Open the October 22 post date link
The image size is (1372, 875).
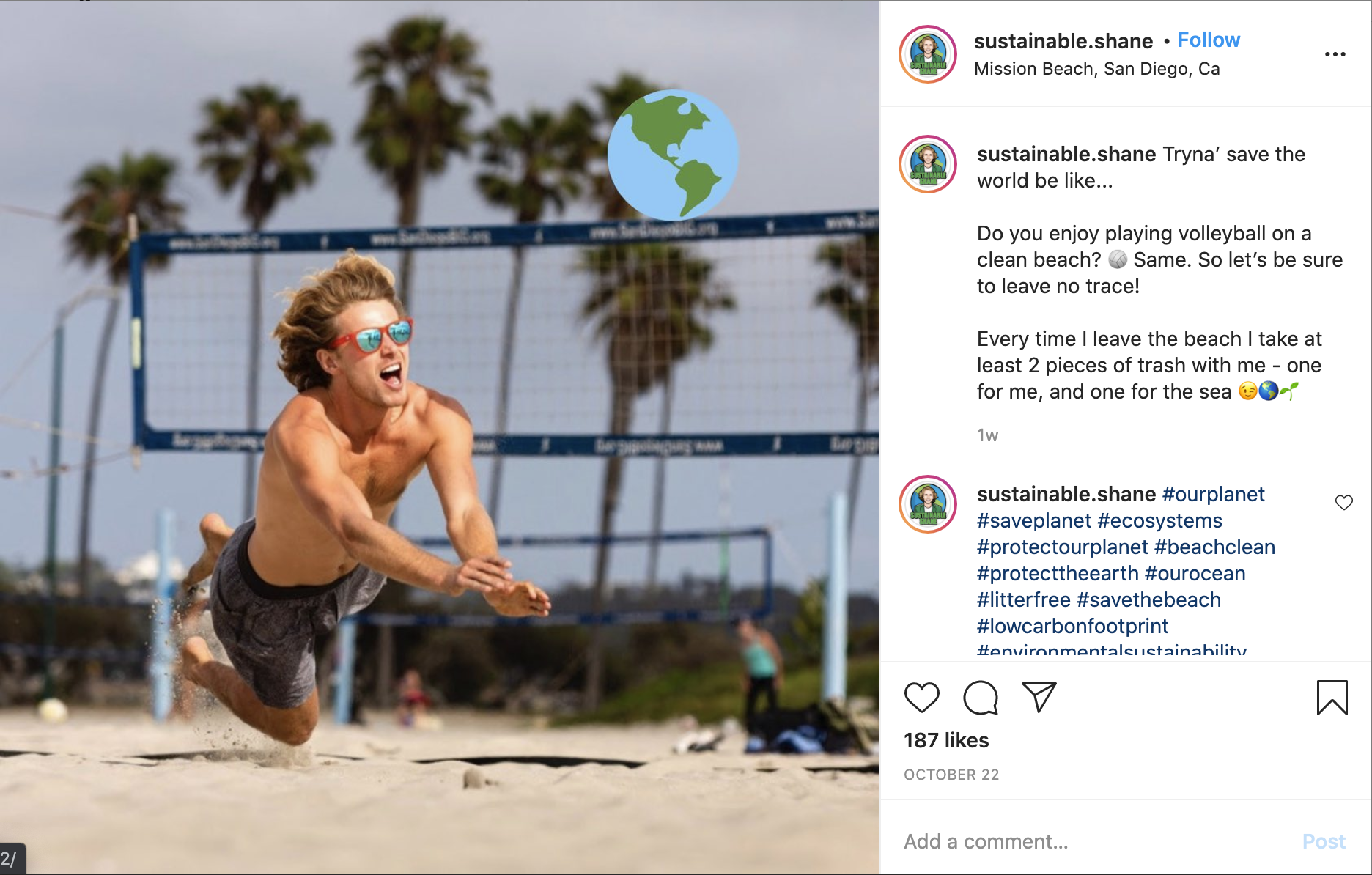(x=951, y=775)
